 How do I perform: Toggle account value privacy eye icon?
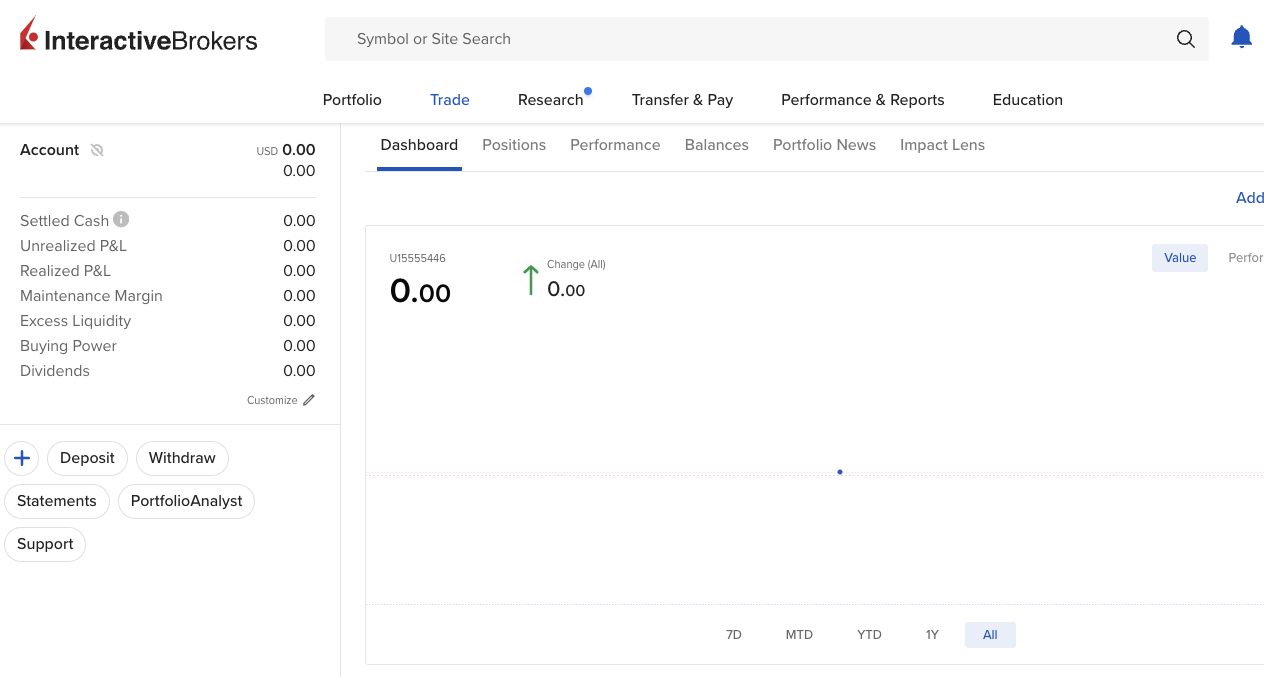click(97, 150)
